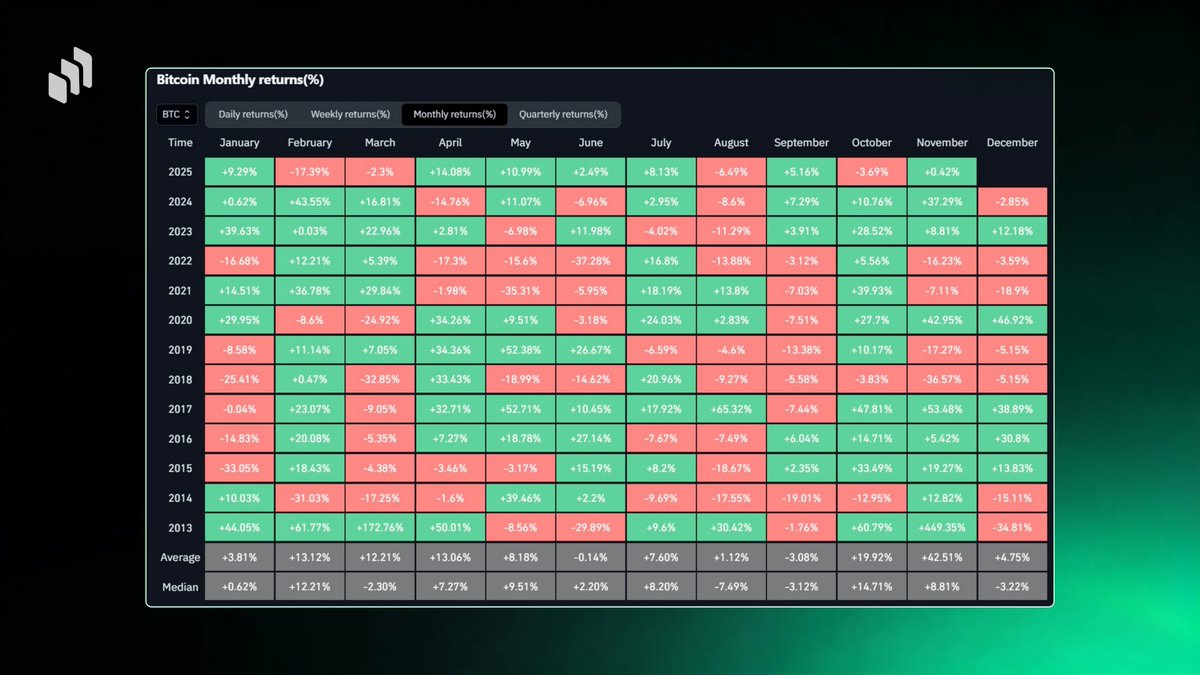Click the 2025 April cell +14.08%
The height and width of the screenshot is (675, 1200).
click(x=450, y=171)
